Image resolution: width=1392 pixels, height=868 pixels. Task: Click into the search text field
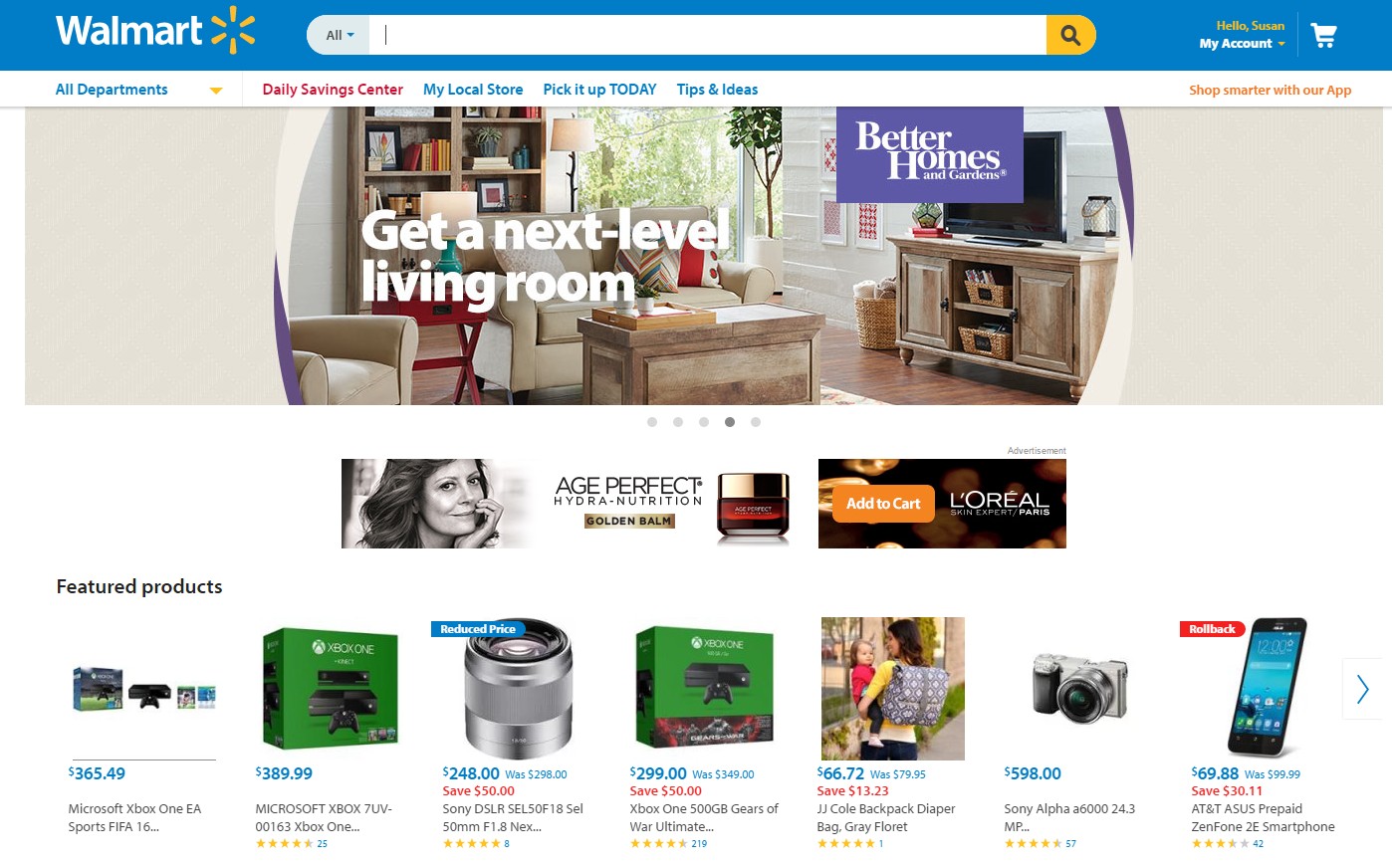(x=707, y=35)
